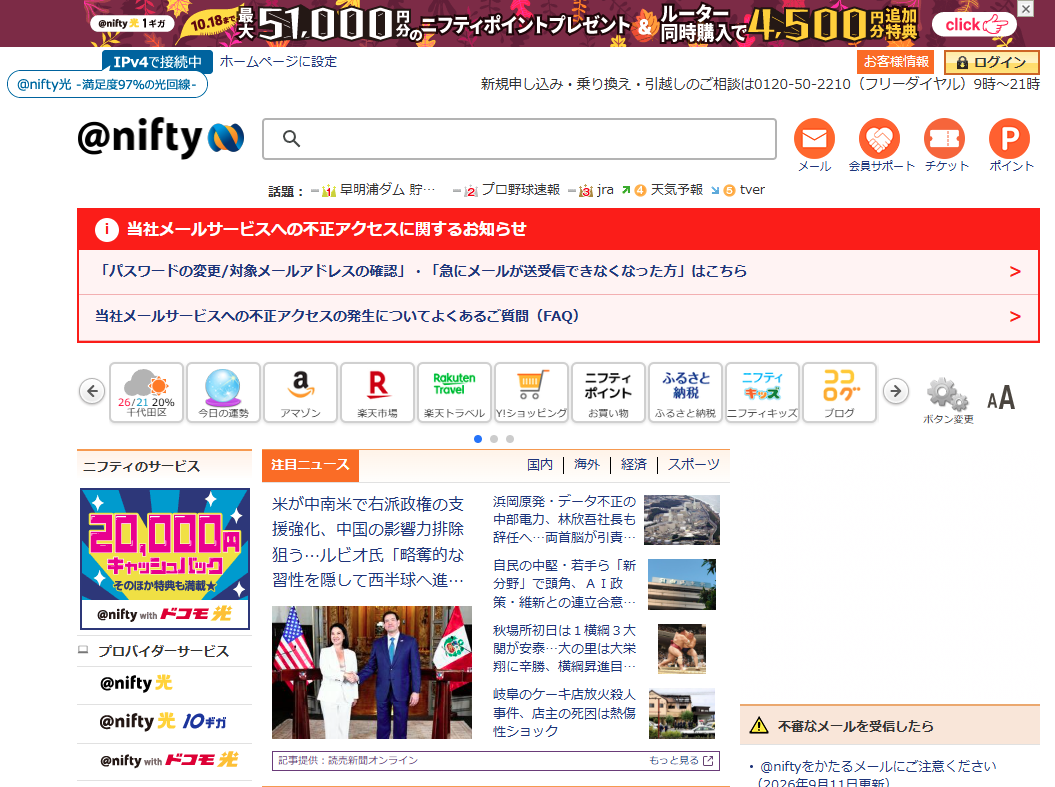The image size is (1055, 787).
Task: Click set as homepage link
Action: (x=278, y=61)
